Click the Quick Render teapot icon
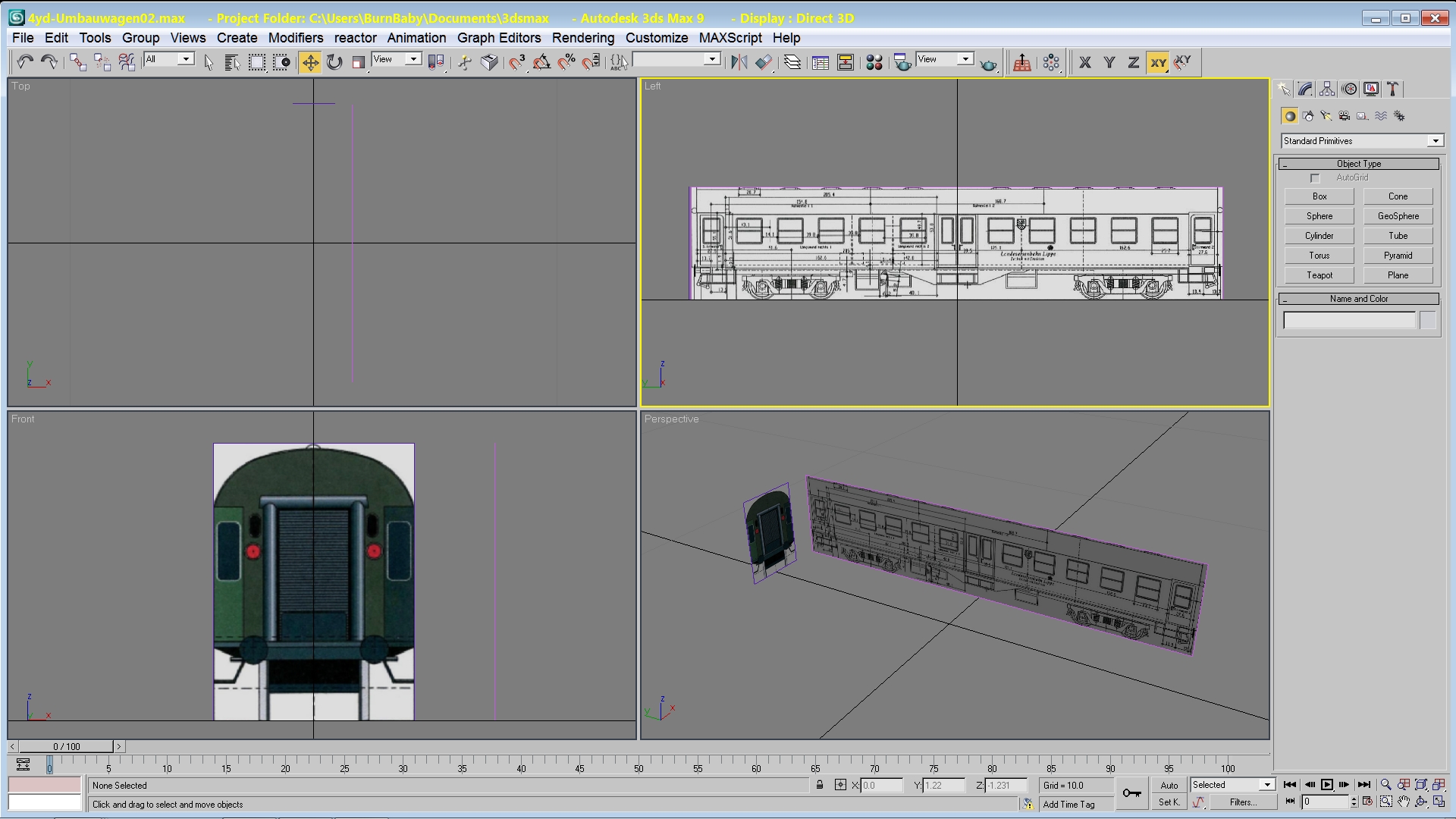Viewport: 1456px width, 819px height. coord(988,64)
